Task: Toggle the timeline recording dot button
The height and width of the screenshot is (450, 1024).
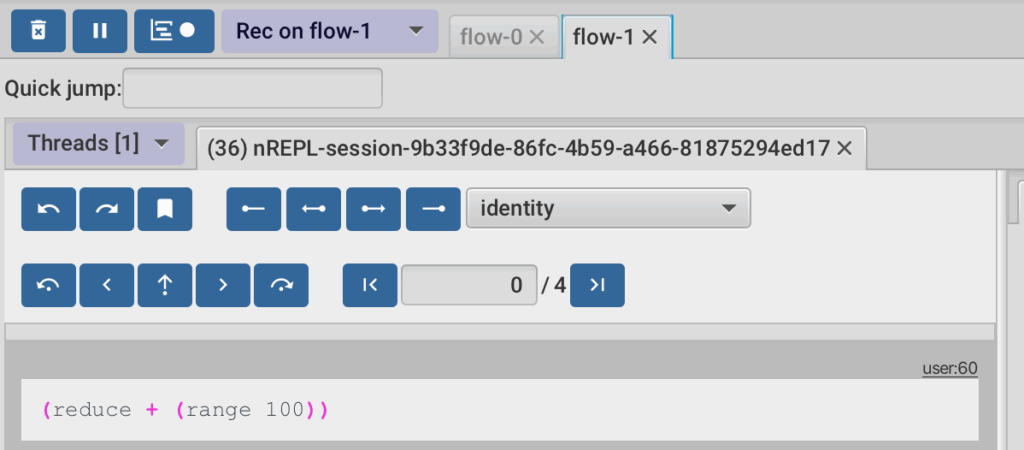Action: click(174, 31)
